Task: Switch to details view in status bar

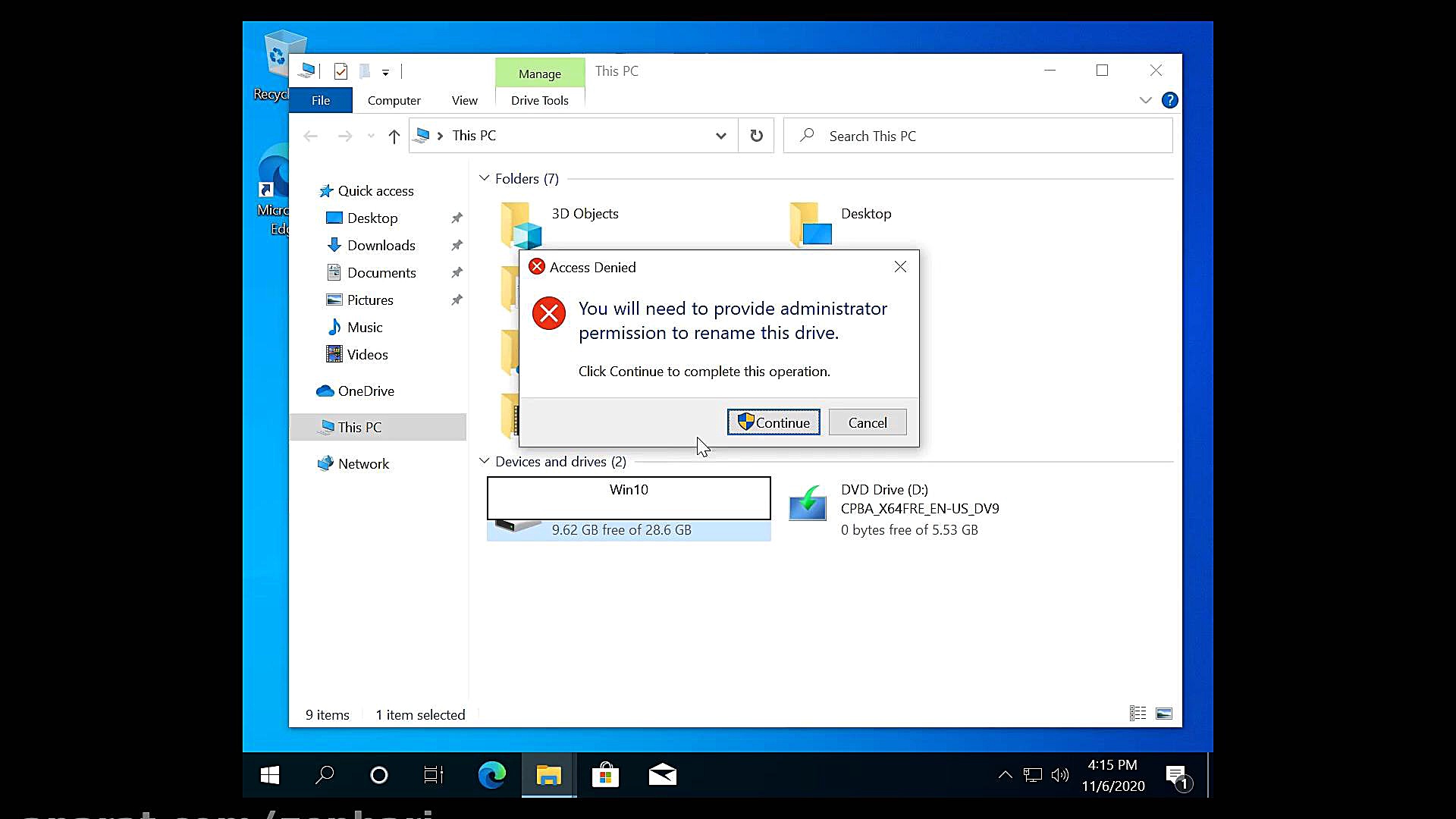Action: (1137, 714)
